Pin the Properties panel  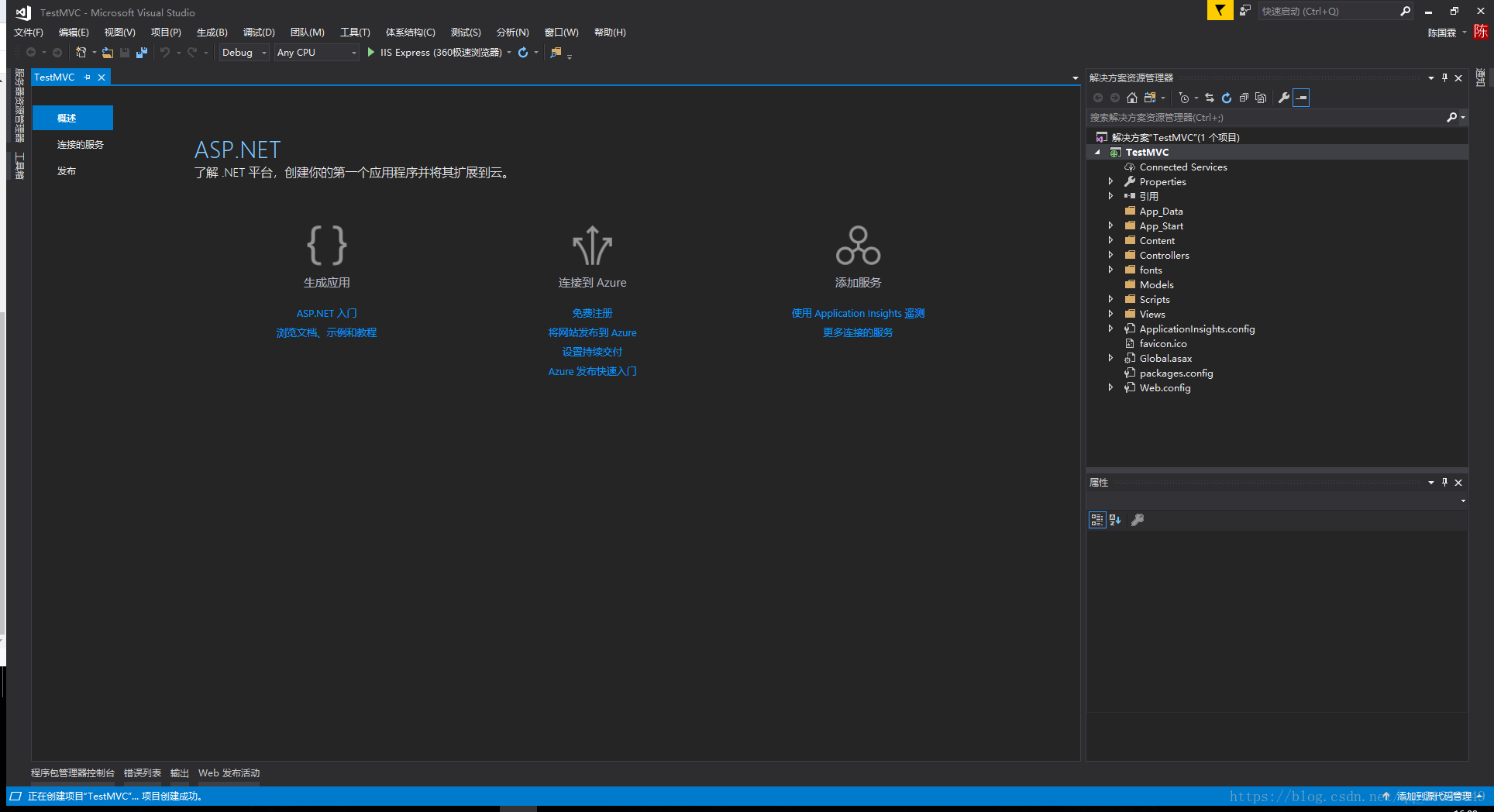coord(1444,483)
